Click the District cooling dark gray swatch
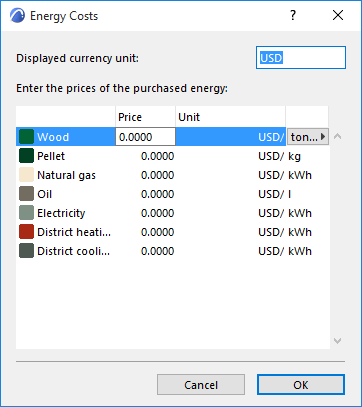The width and height of the screenshot is (362, 407). (26, 251)
